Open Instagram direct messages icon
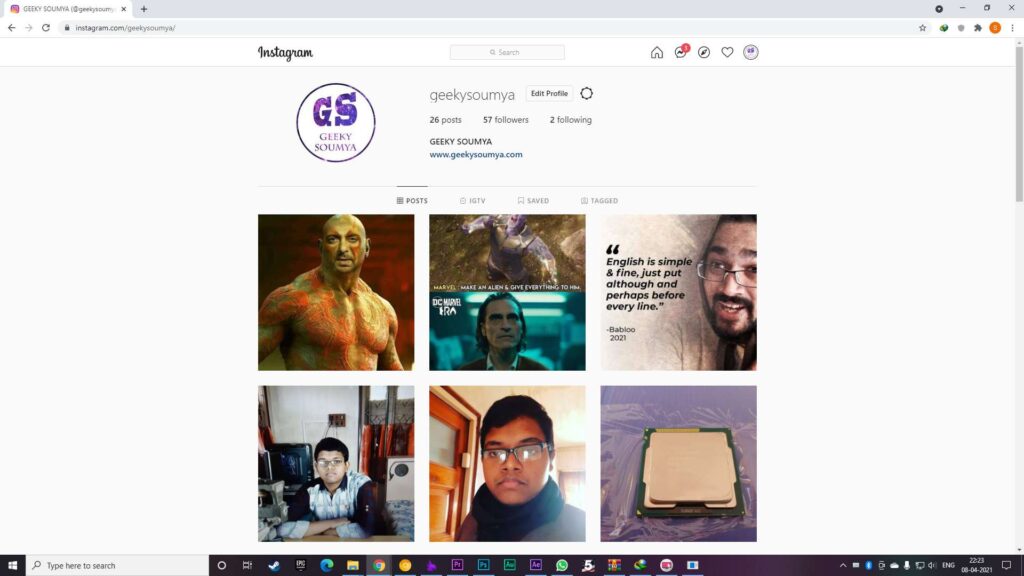The height and width of the screenshot is (576, 1024). point(680,52)
